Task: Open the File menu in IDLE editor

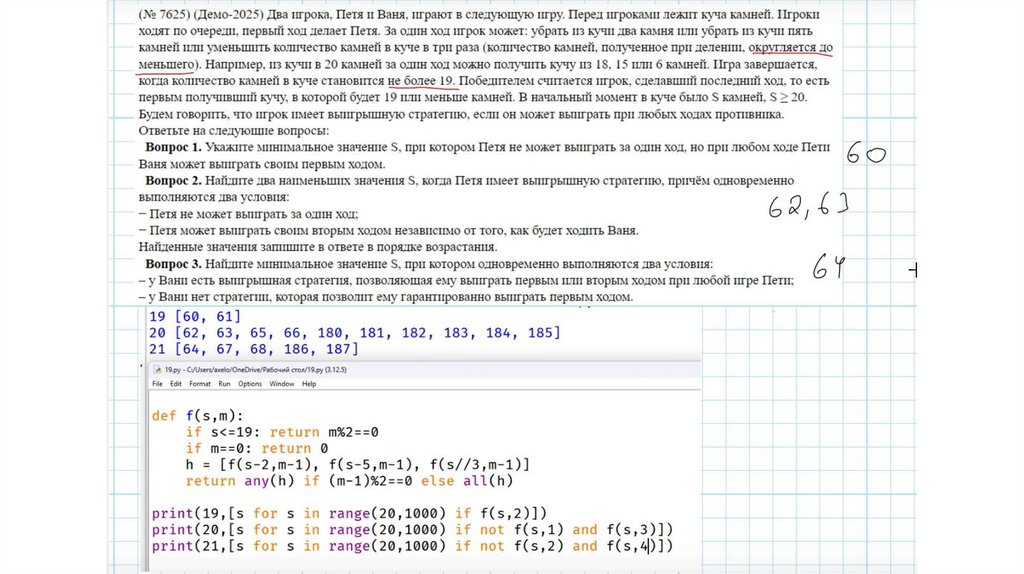Action: click(157, 384)
